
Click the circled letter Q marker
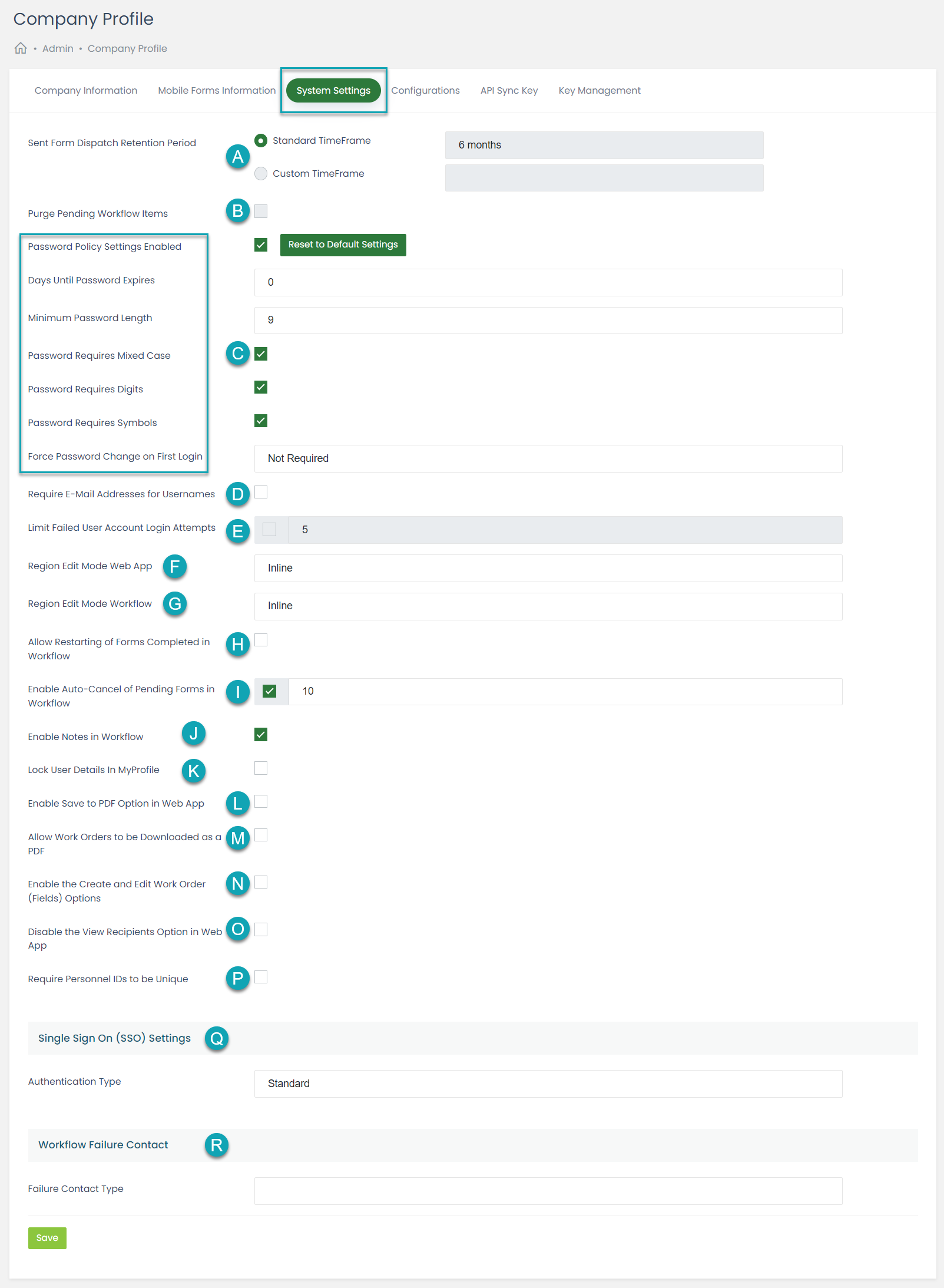click(x=217, y=1039)
